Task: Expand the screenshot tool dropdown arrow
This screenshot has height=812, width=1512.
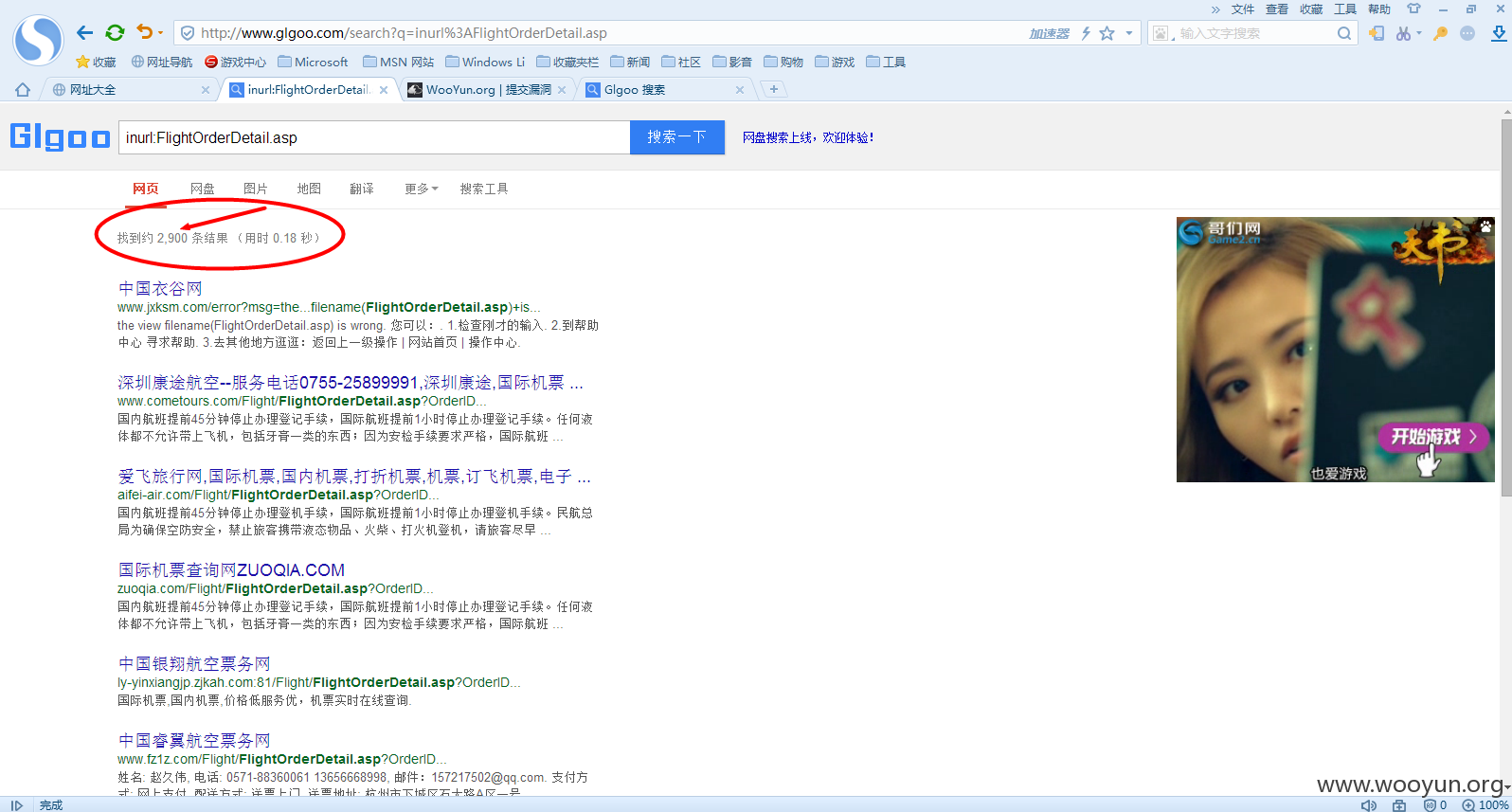Action: click(x=1418, y=33)
